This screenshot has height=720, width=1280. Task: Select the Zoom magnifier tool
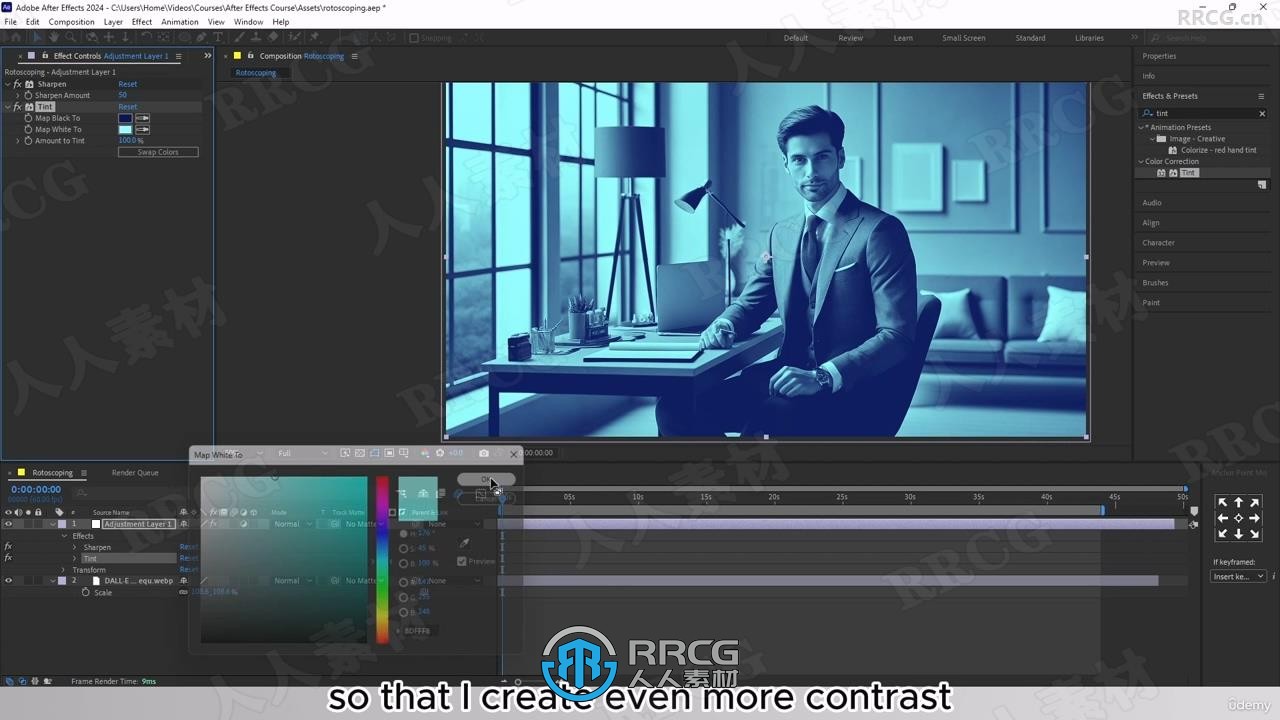(x=70, y=38)
